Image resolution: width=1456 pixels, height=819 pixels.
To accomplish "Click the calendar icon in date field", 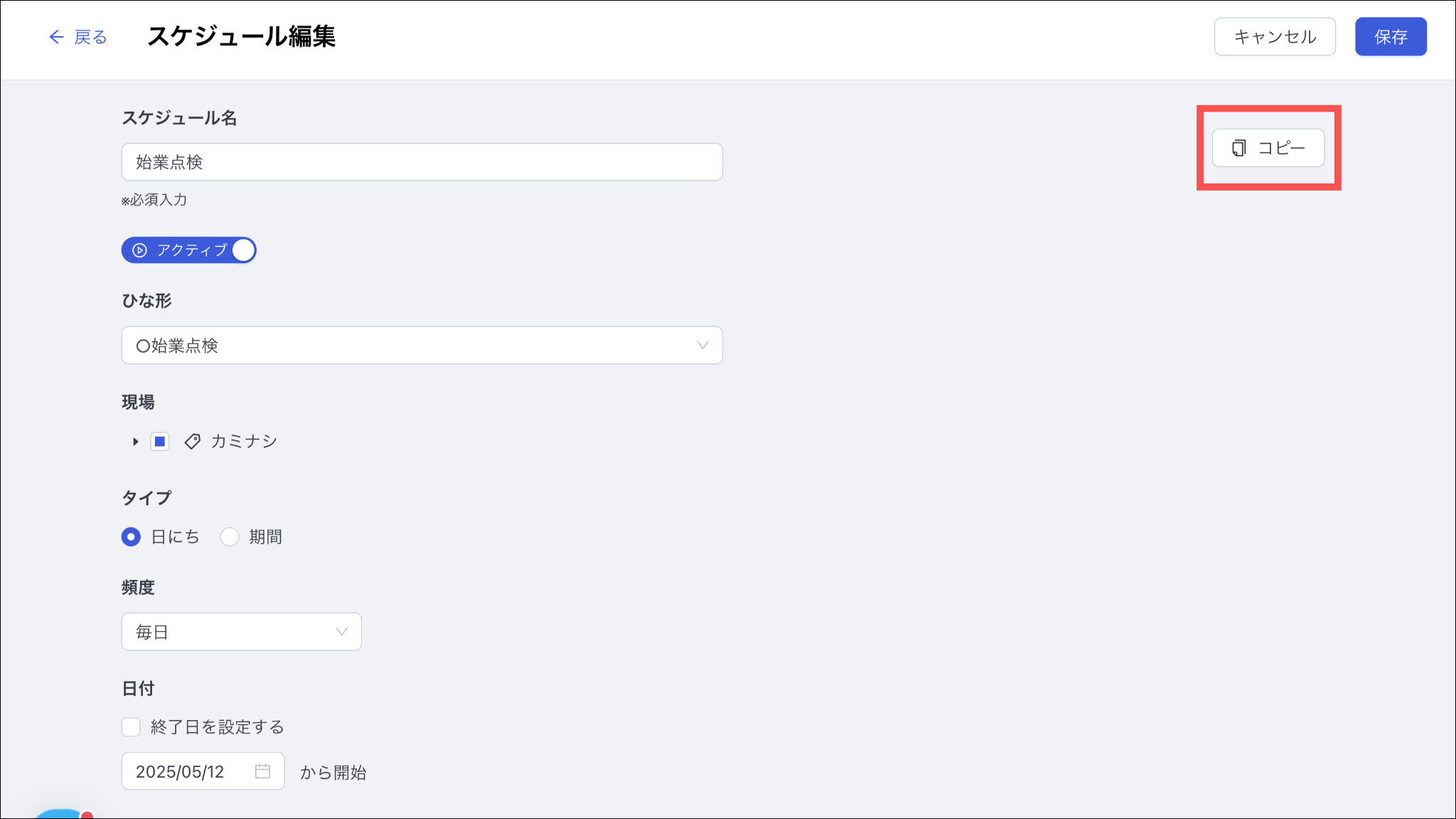I will (262, 771).
